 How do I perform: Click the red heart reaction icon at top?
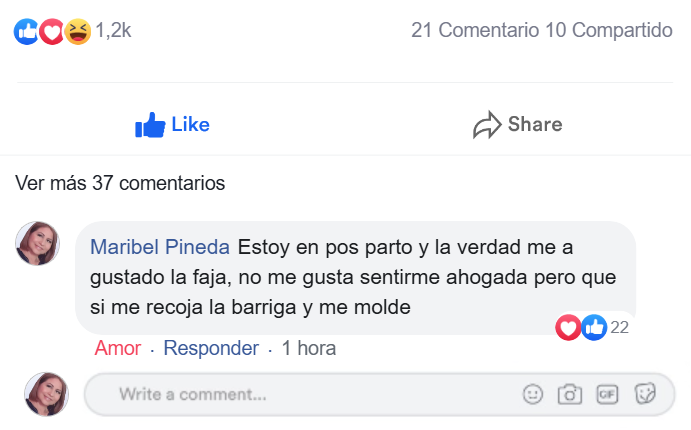click(x=52, y=31)
